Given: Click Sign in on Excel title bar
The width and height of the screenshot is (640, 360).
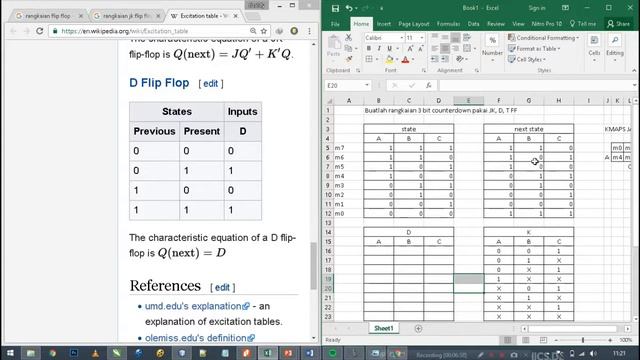Looking at the screenshot, I should click(537, 8).
